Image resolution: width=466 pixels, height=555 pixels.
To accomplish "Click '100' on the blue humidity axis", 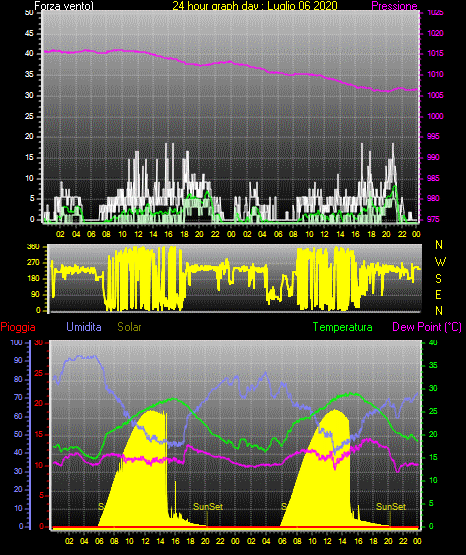I will coord(16,342).
